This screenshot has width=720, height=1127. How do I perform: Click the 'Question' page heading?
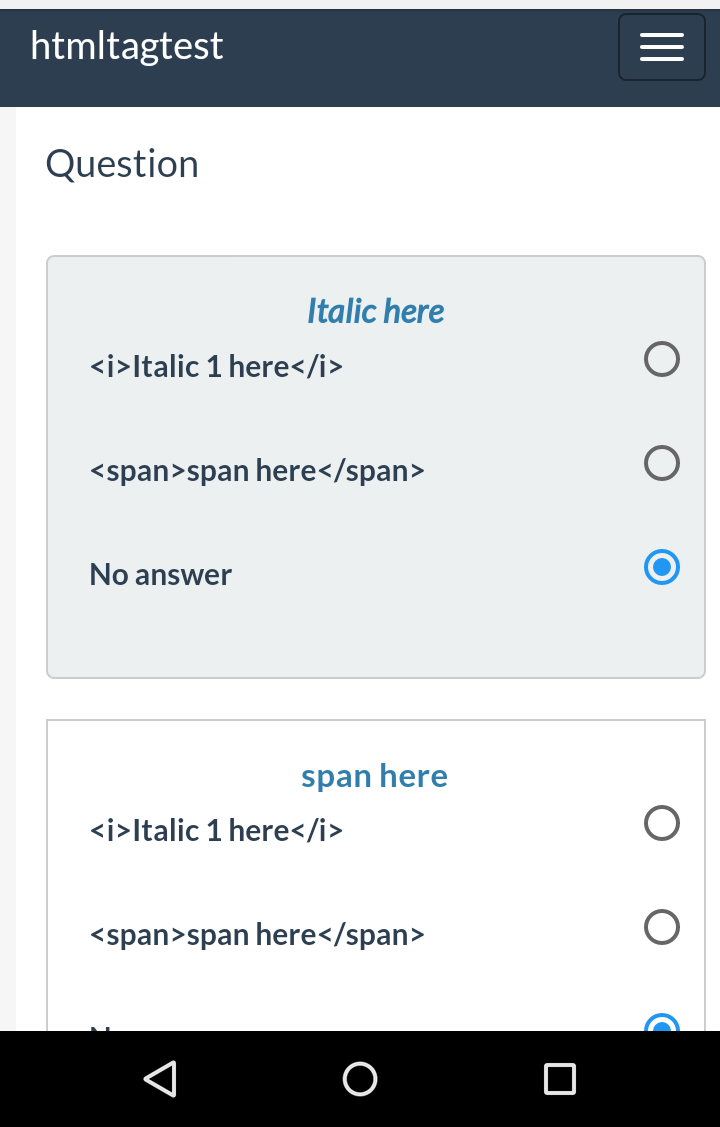[122, 164]
